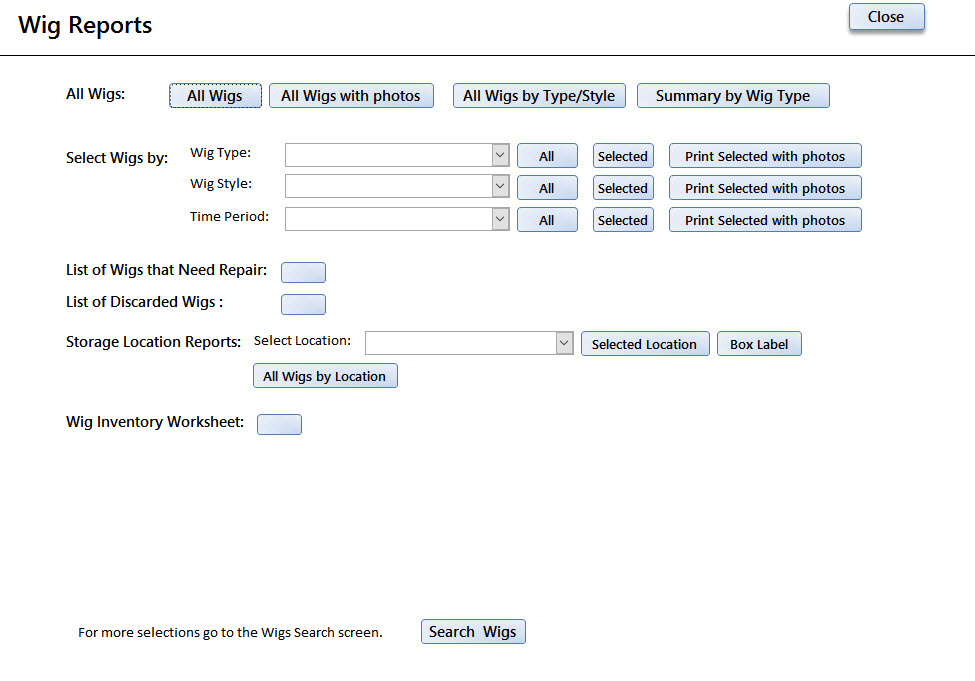Expand the Select Location dropdown
The image size is (975, 681).
(x=564, y=343)
